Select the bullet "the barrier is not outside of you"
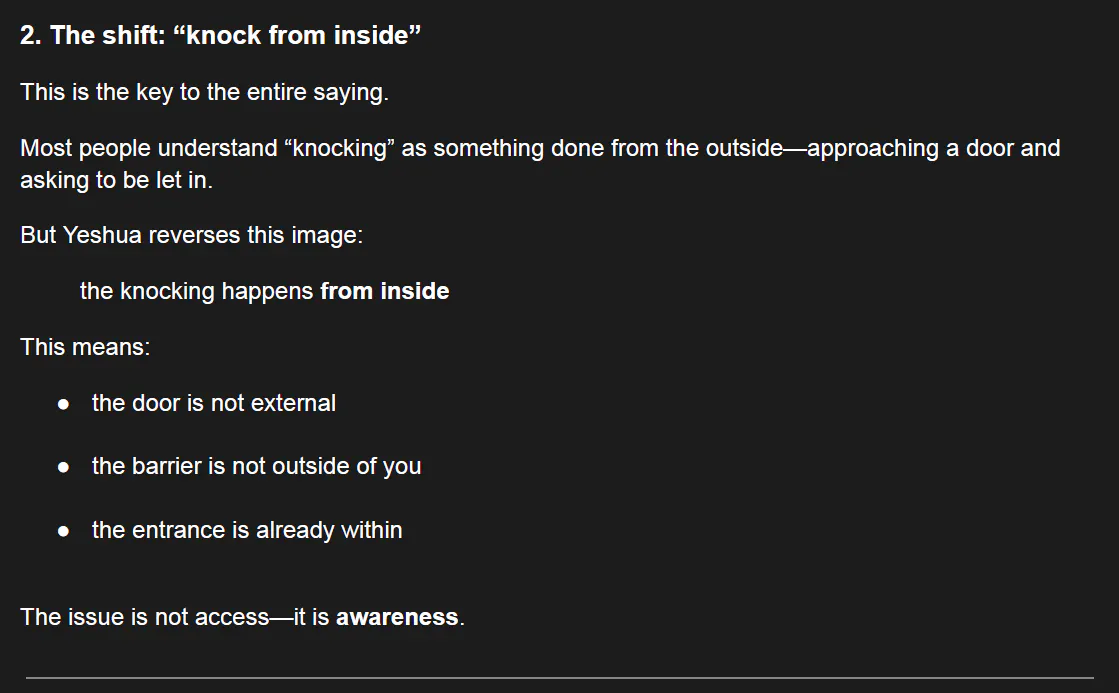 [x=256, y=466]
